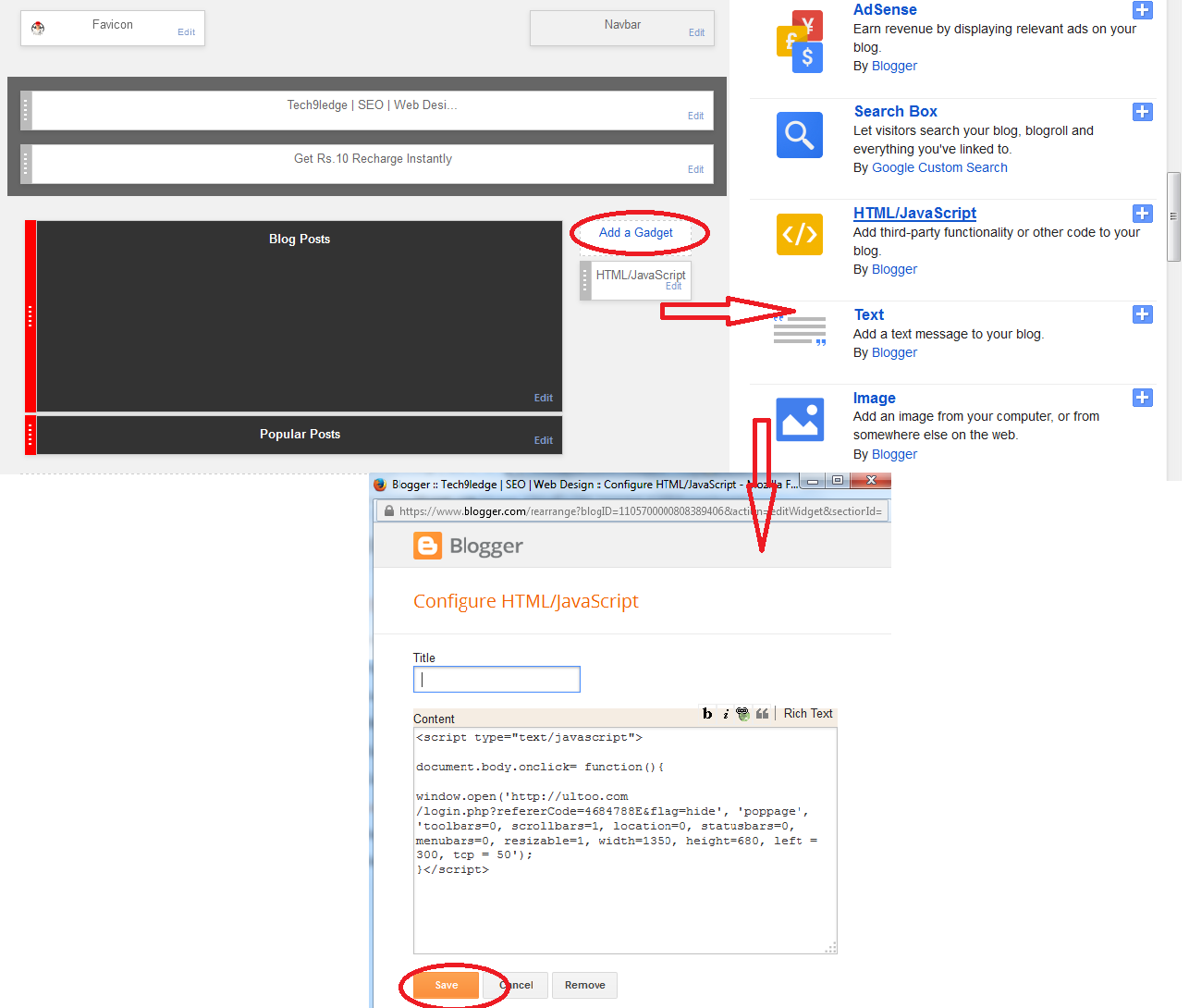
Task: Click the Image gadget picture icon
Action: click(x=799, y=418)
